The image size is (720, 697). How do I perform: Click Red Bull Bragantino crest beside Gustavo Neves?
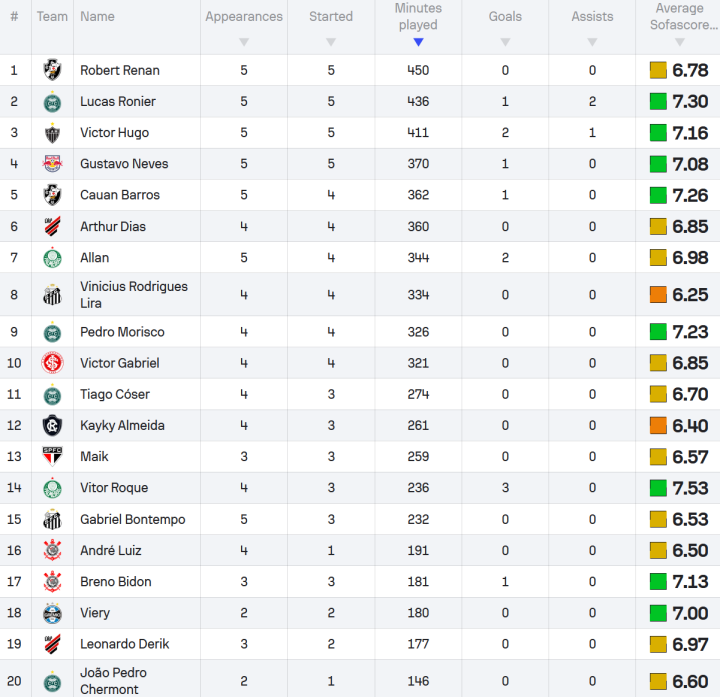click(x=52, y=164)
